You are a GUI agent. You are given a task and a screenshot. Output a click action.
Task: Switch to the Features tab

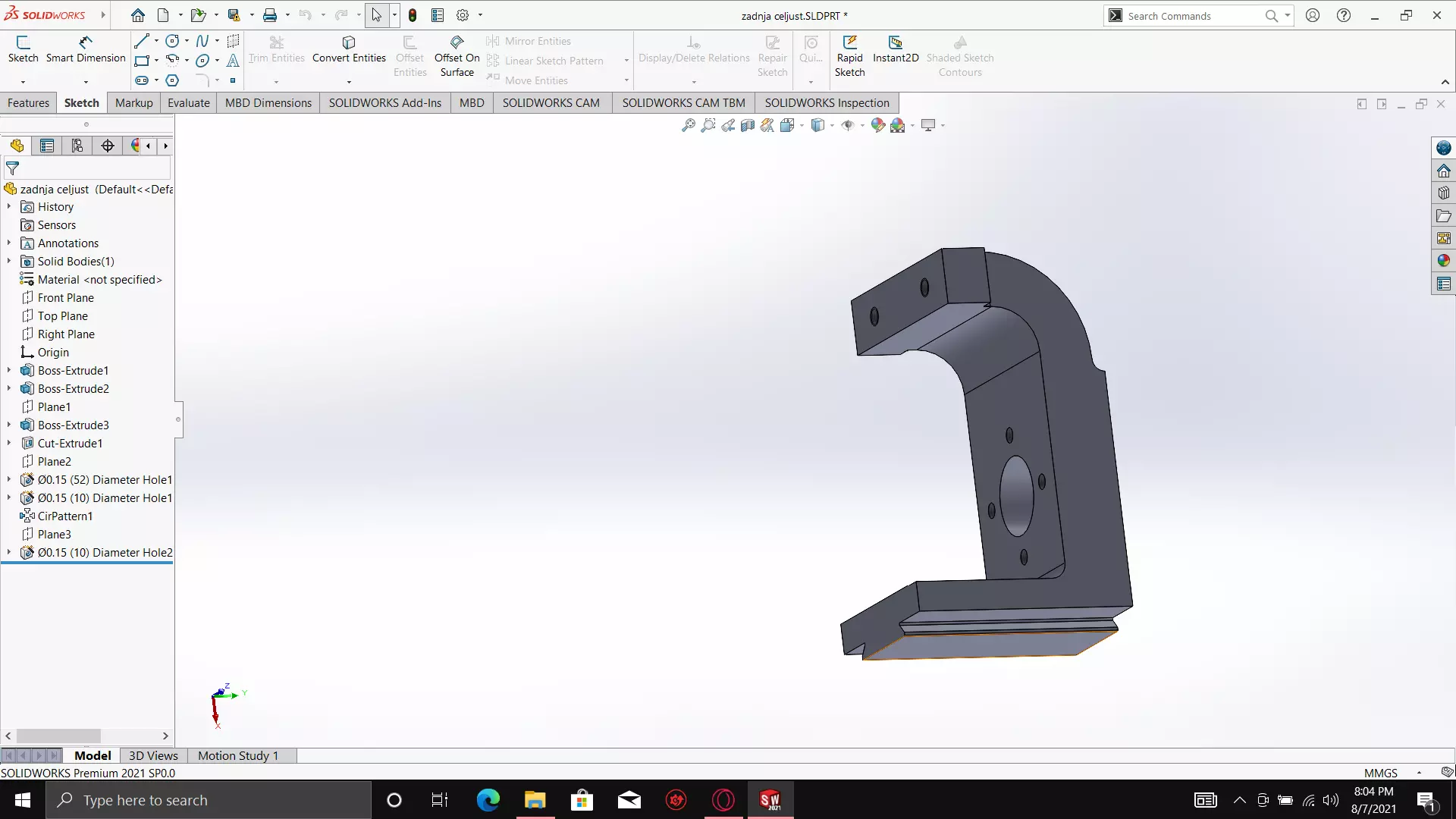pyautogui.click(x=28, y=102)
